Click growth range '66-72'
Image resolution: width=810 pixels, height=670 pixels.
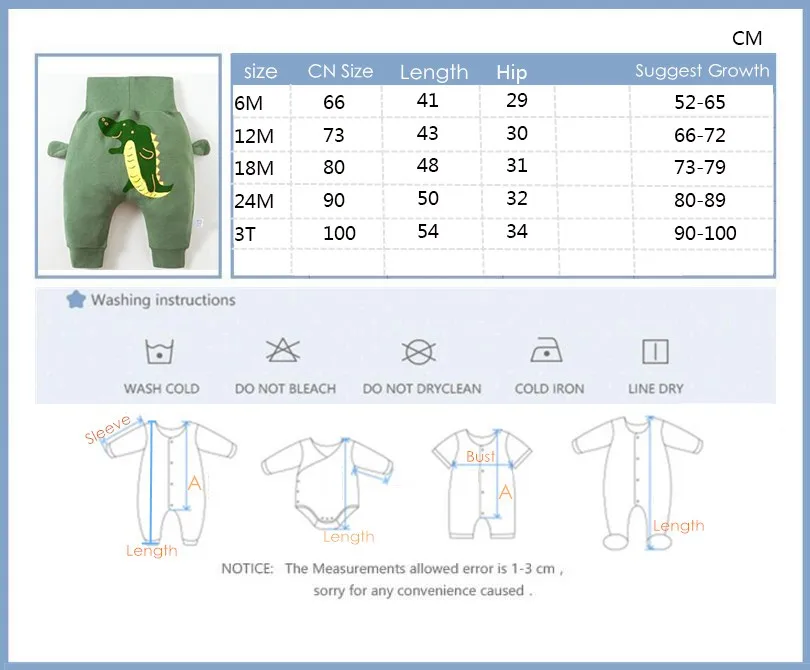tap(700, 135)
